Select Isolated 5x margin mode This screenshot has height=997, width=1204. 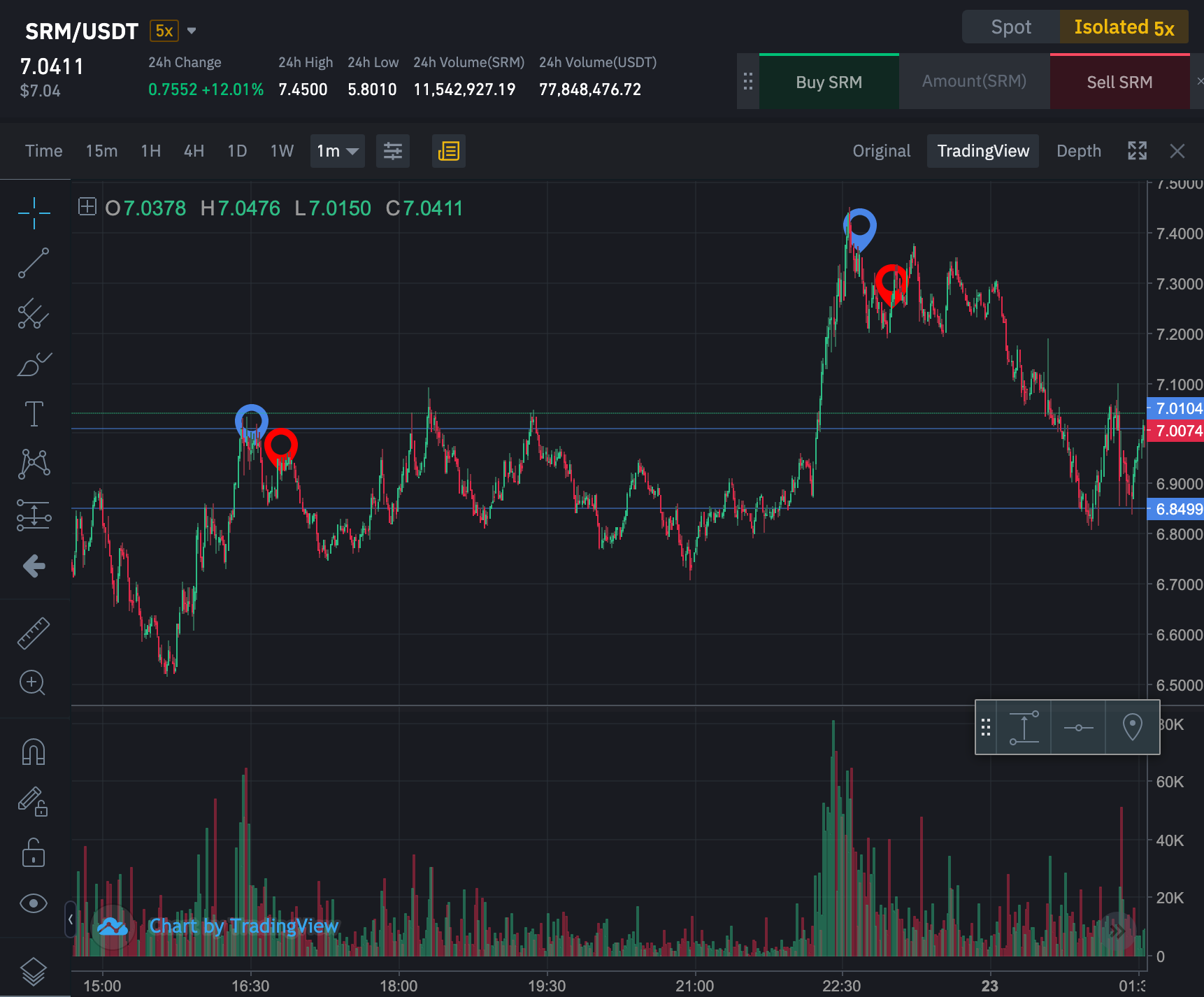(1124, 27)
